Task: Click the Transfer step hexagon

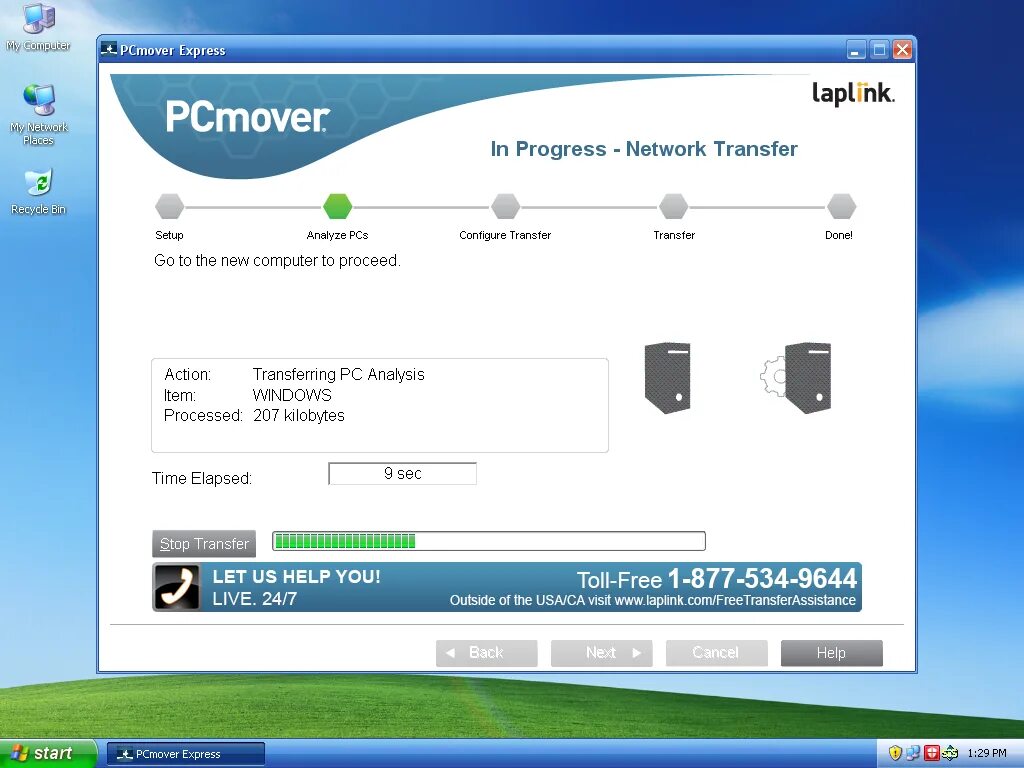Action: [x=673, y=206]
